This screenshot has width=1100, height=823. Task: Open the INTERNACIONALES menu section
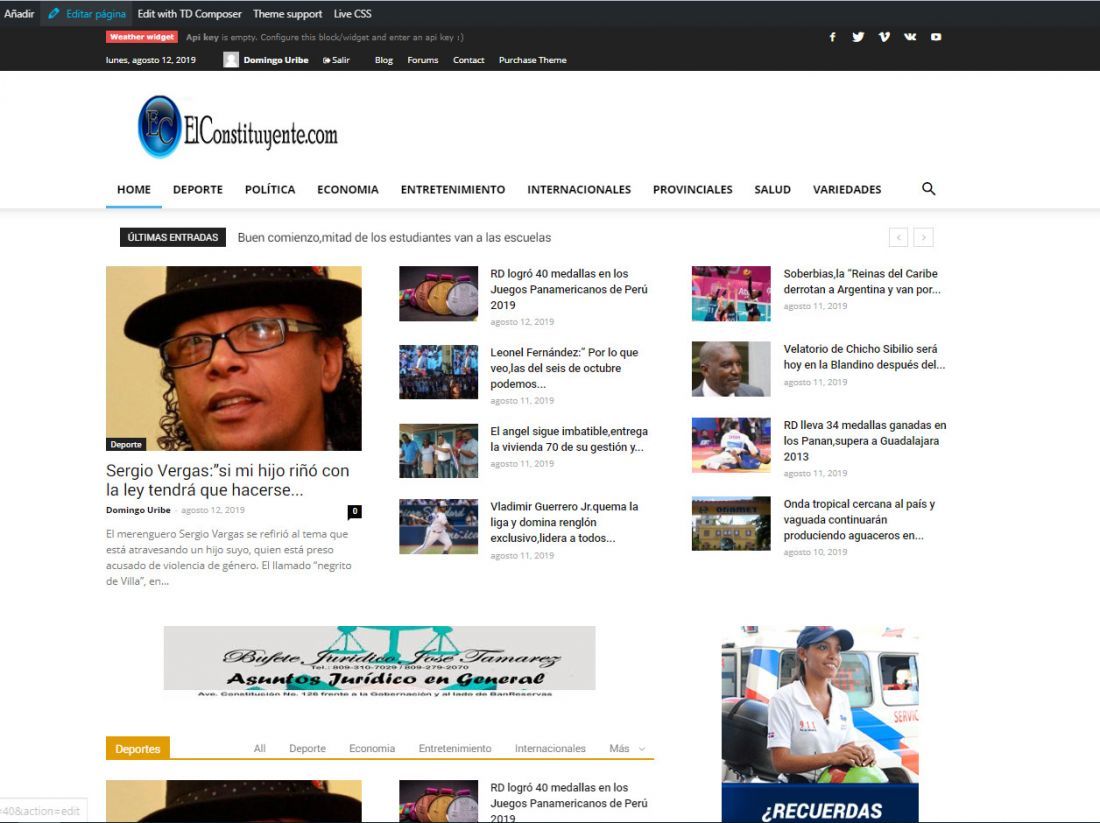(579, 189)
